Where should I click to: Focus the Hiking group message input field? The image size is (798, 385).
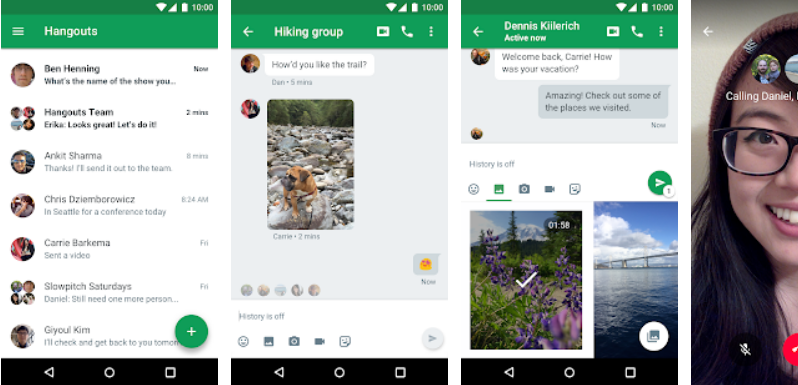tap(339, 316)
